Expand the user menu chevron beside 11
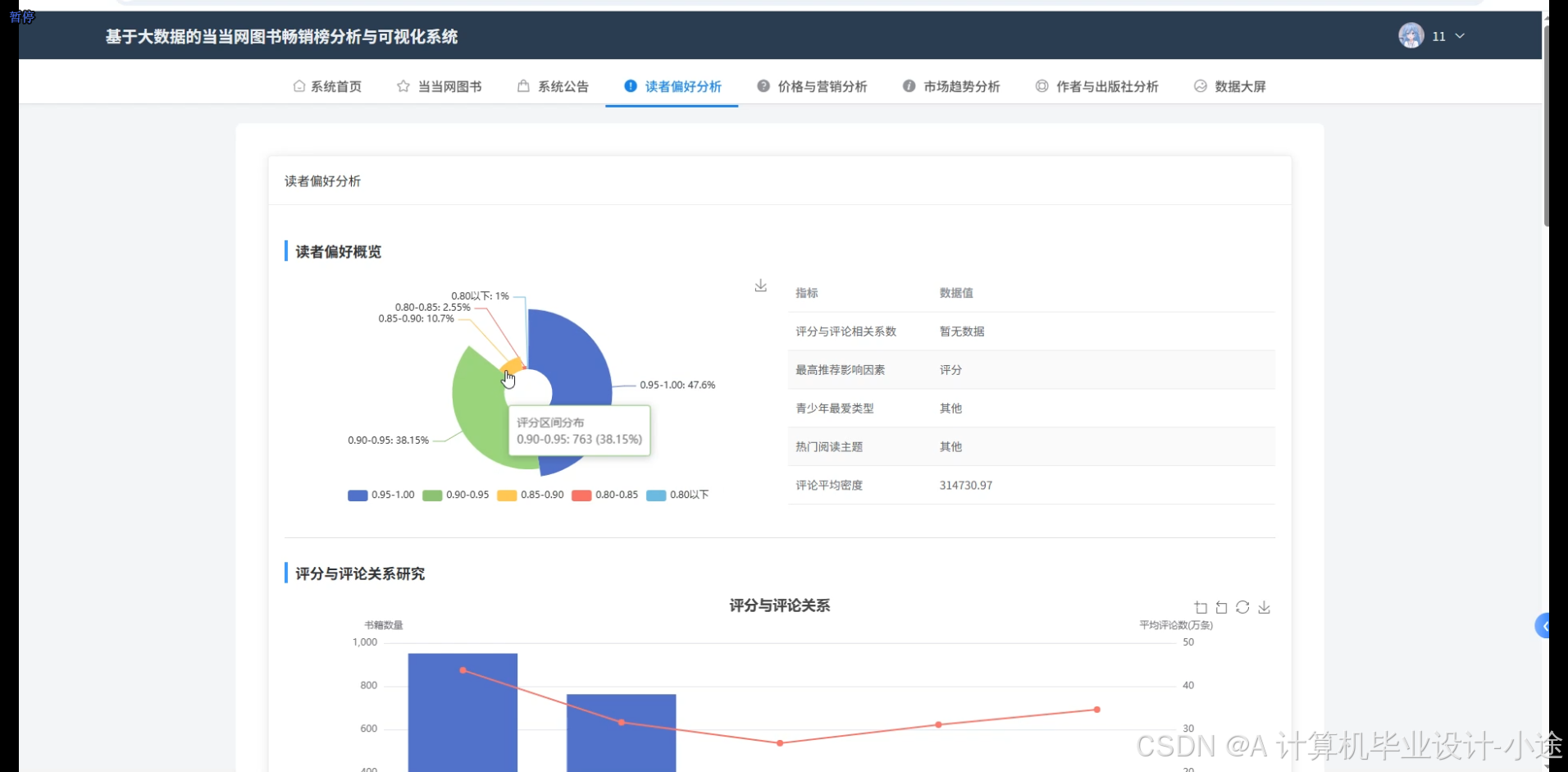This screenshot has width=1568, height=772. coord(1460,36)
